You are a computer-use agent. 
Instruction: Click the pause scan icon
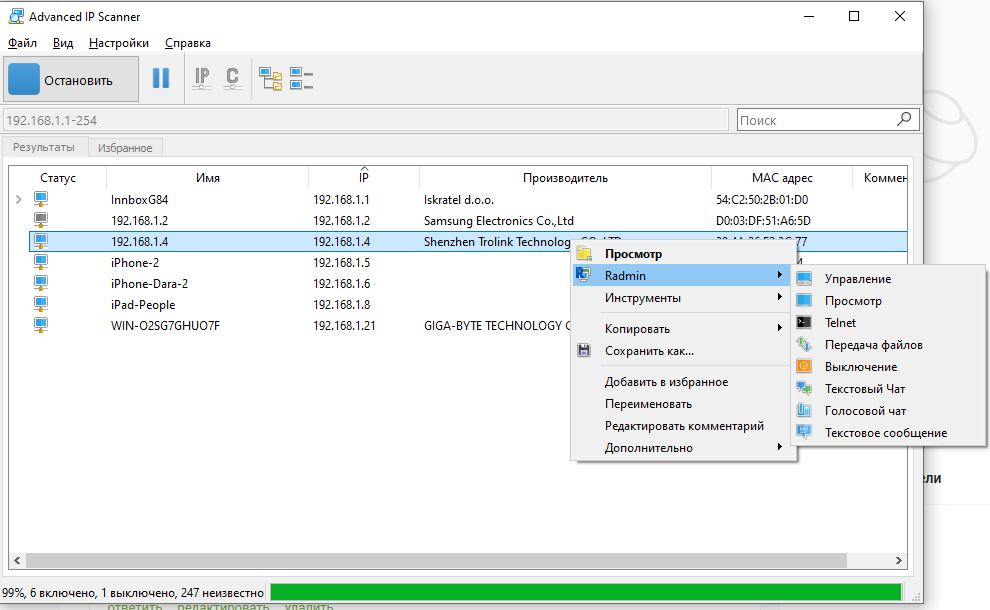point(160,78)
